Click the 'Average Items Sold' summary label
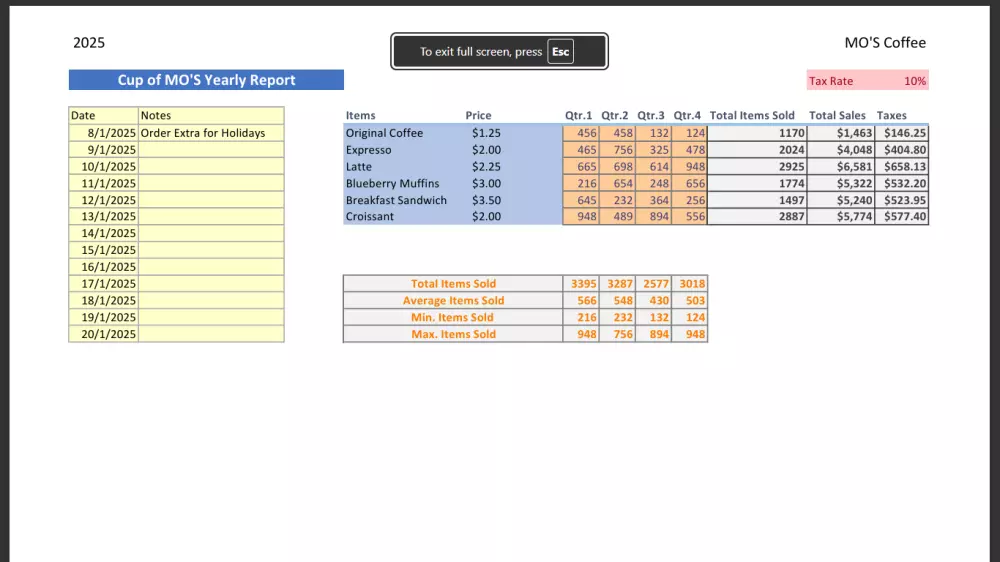The width and height of the screenshot is (1000, 562). 453,300
